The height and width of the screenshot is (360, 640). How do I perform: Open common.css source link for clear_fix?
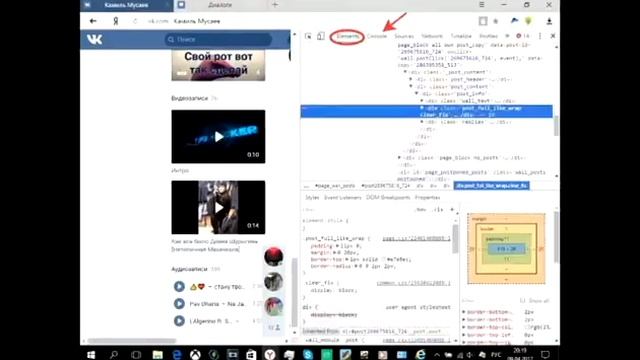(x=413, y=283)
